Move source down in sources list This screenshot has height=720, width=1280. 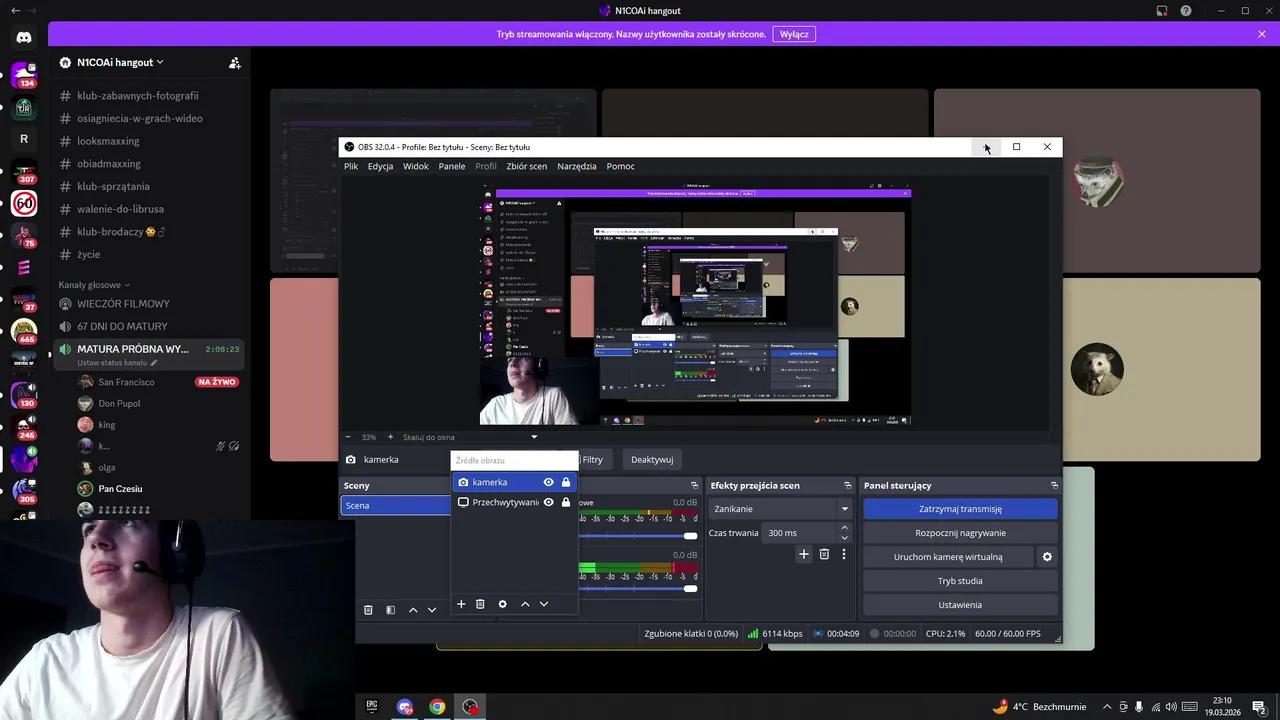click(544, 604)
